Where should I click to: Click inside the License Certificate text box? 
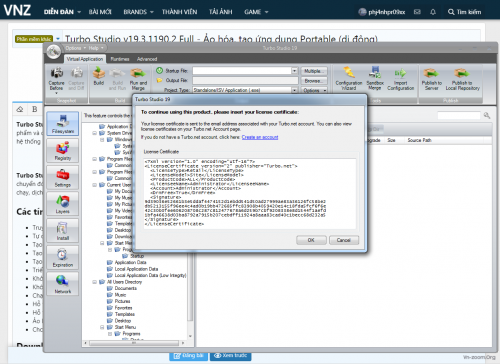tap(250, 193)
